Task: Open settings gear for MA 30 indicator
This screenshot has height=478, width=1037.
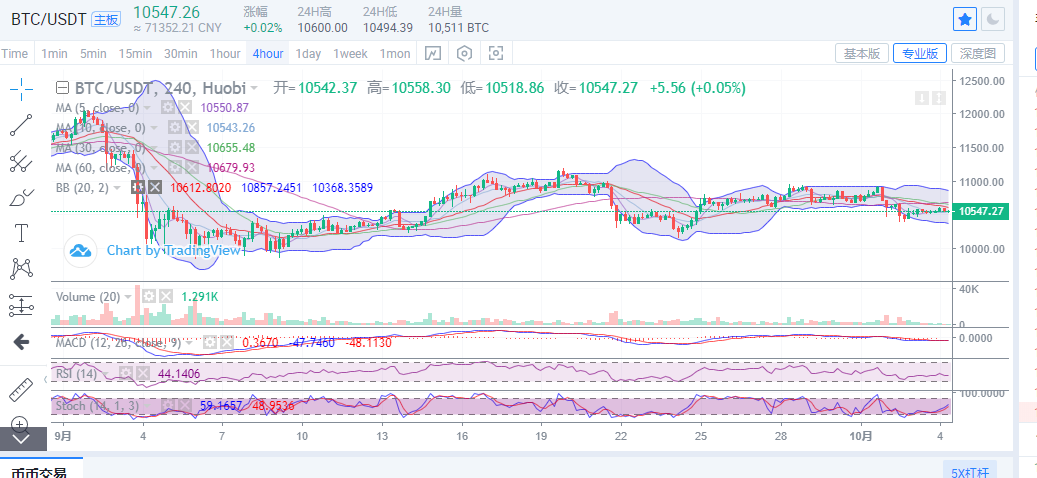Action: point(175,147)
